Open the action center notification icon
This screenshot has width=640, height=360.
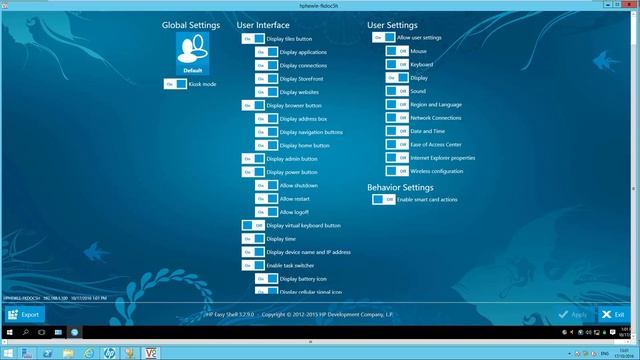coord(612,332)
